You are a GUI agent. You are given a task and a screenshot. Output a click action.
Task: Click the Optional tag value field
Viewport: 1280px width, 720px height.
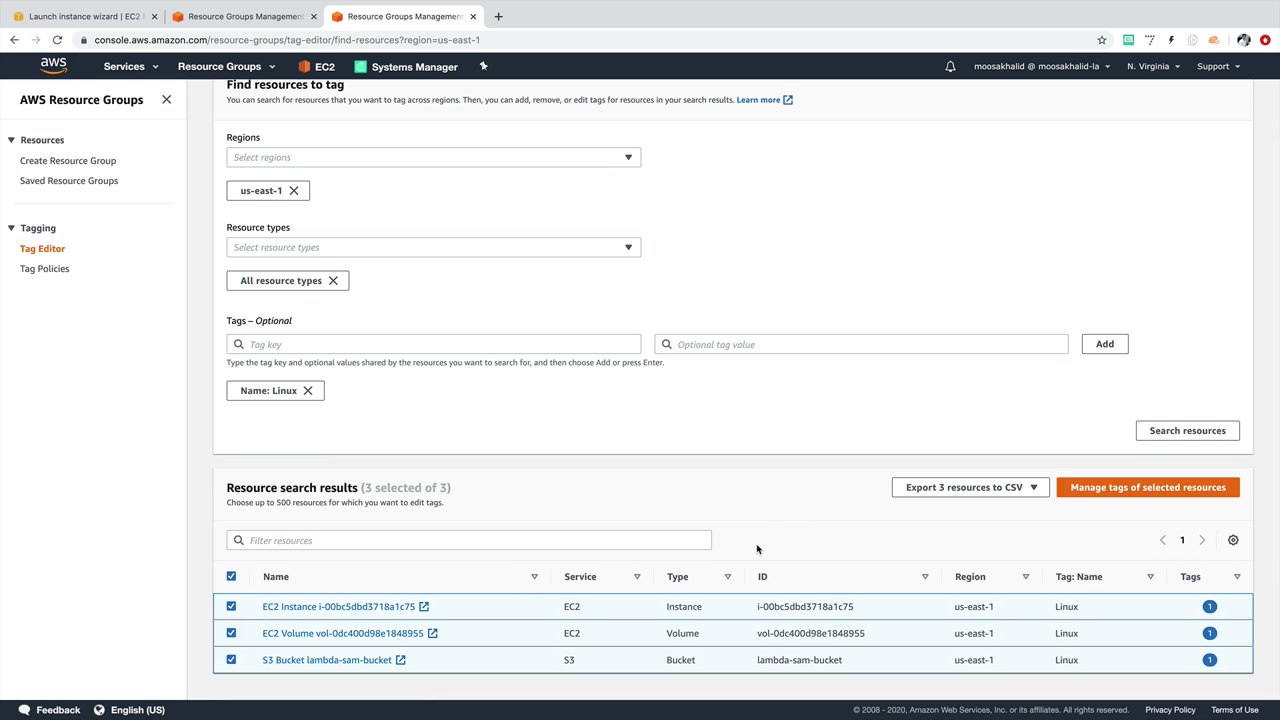tap(861, 344)
